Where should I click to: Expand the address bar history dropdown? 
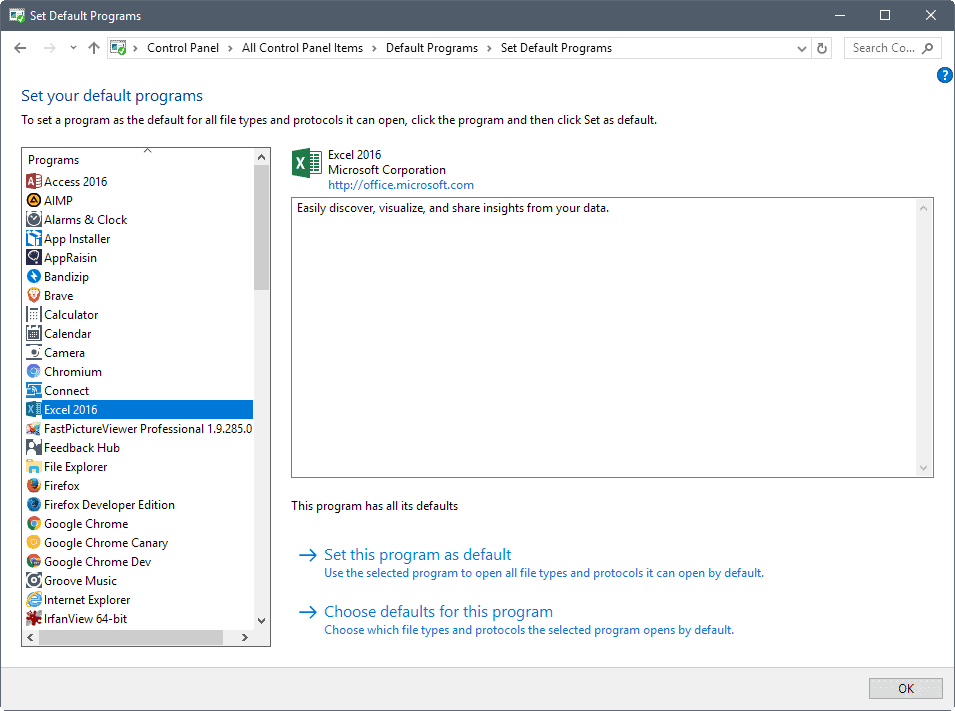click(802, 48)
